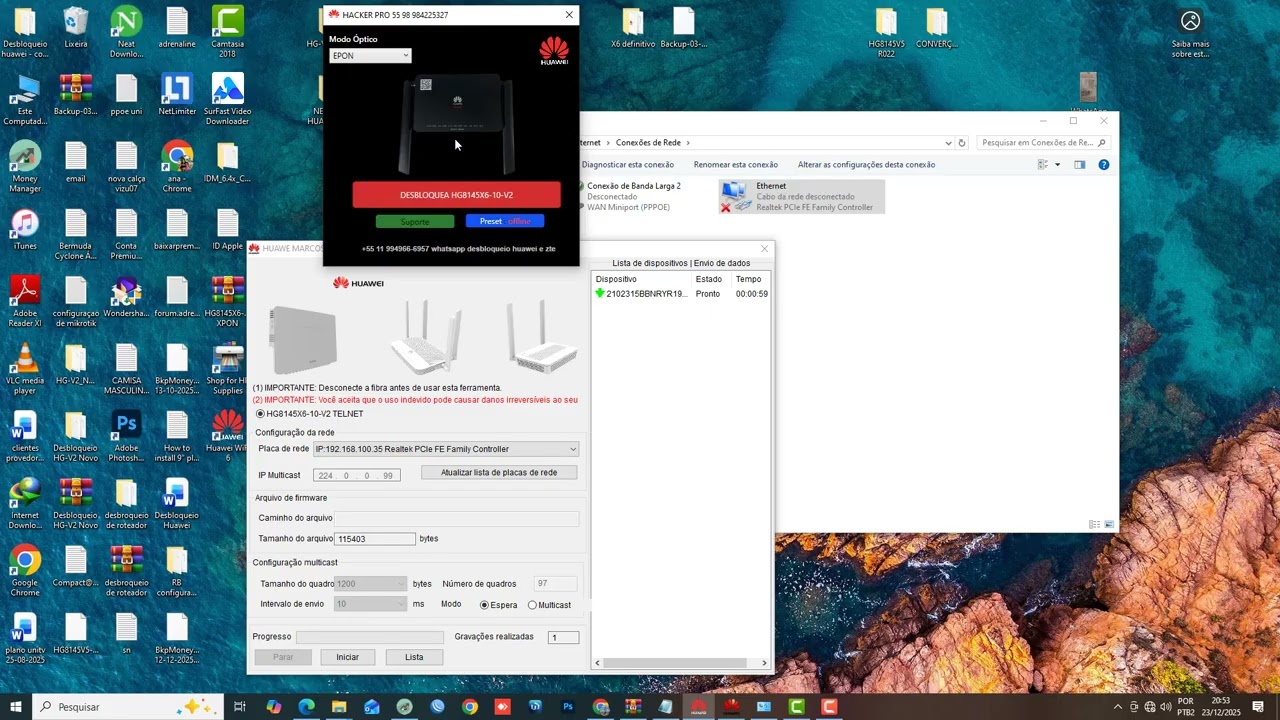Viewport: 1280px width, 720px height.
Task: Launch VLC media player shortcut
Action: tap(25, 368)
